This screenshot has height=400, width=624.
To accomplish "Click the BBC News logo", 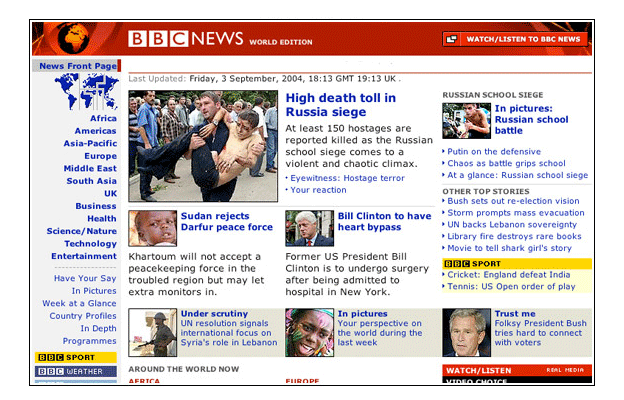I will 186,39.
